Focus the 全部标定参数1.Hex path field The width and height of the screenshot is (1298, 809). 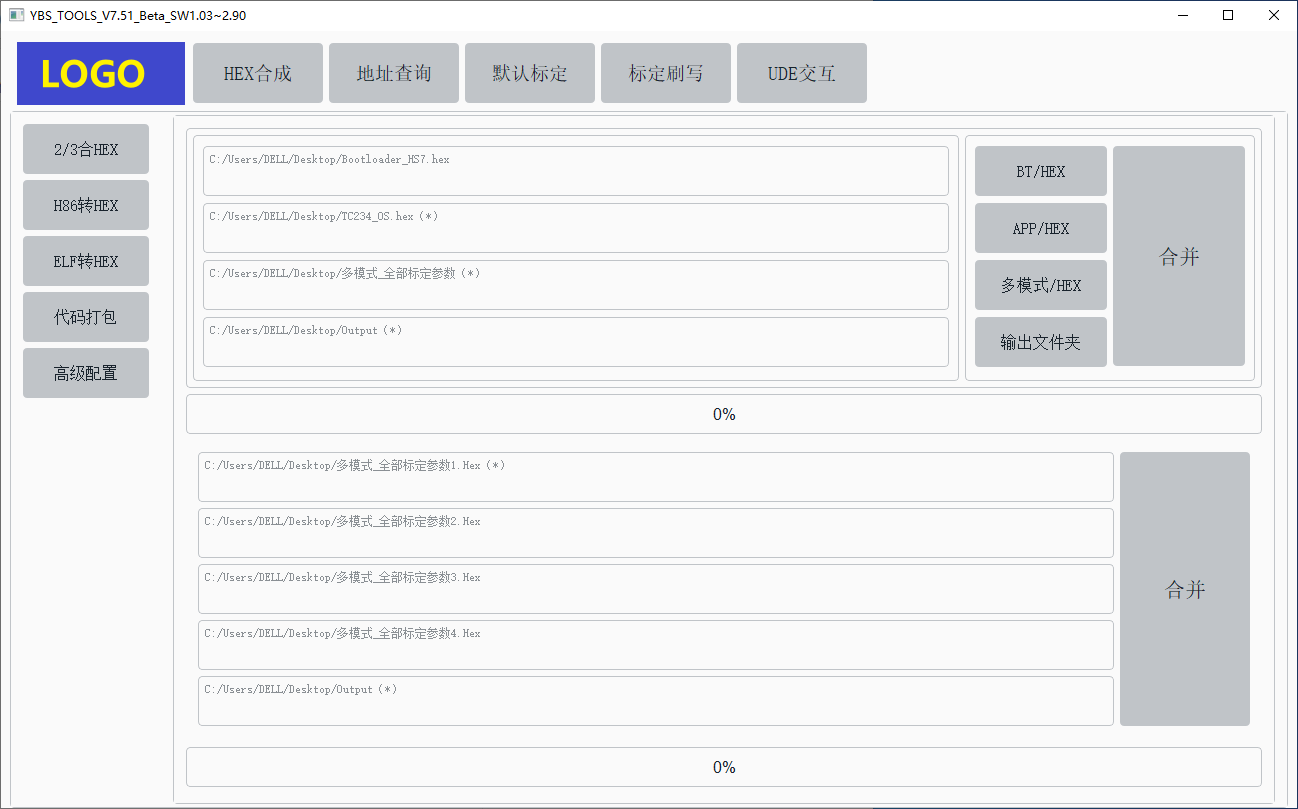click(656, 477)
